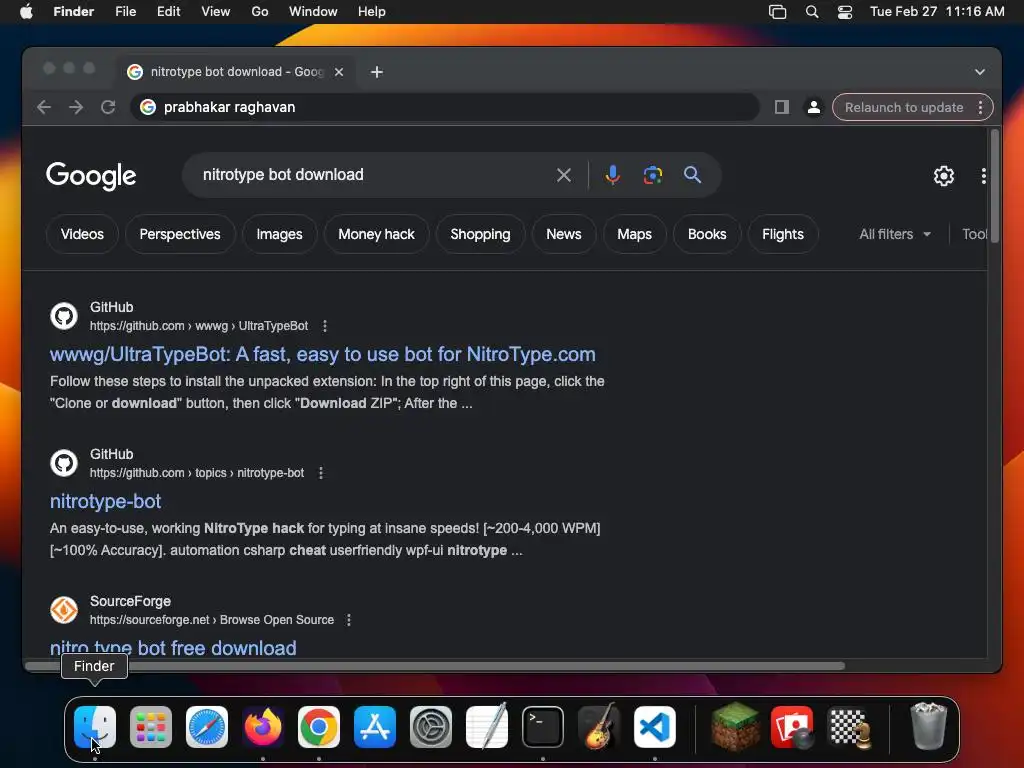Screen dimensions: 1024x768
Task: Open the View menu
Action: coord(216,12)
